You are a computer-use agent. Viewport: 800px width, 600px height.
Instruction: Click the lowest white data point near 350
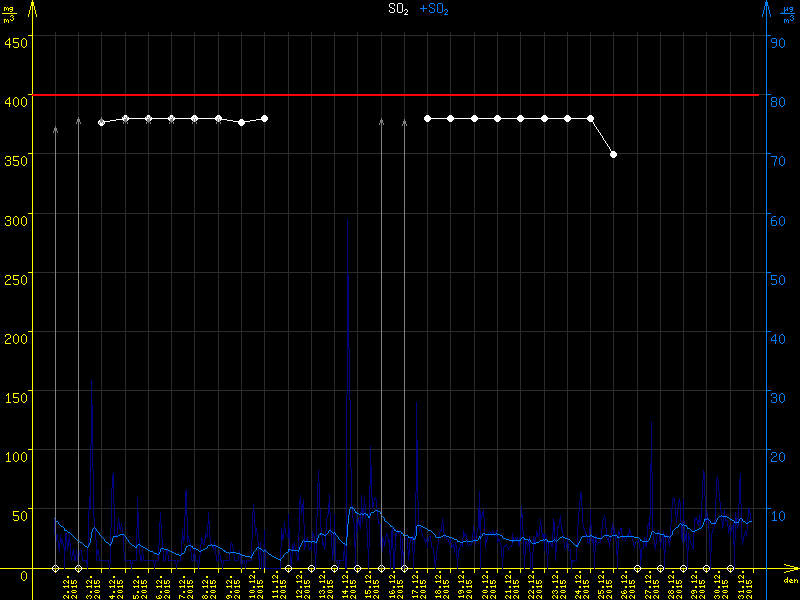pyautogui.click(x=613, y=155)
